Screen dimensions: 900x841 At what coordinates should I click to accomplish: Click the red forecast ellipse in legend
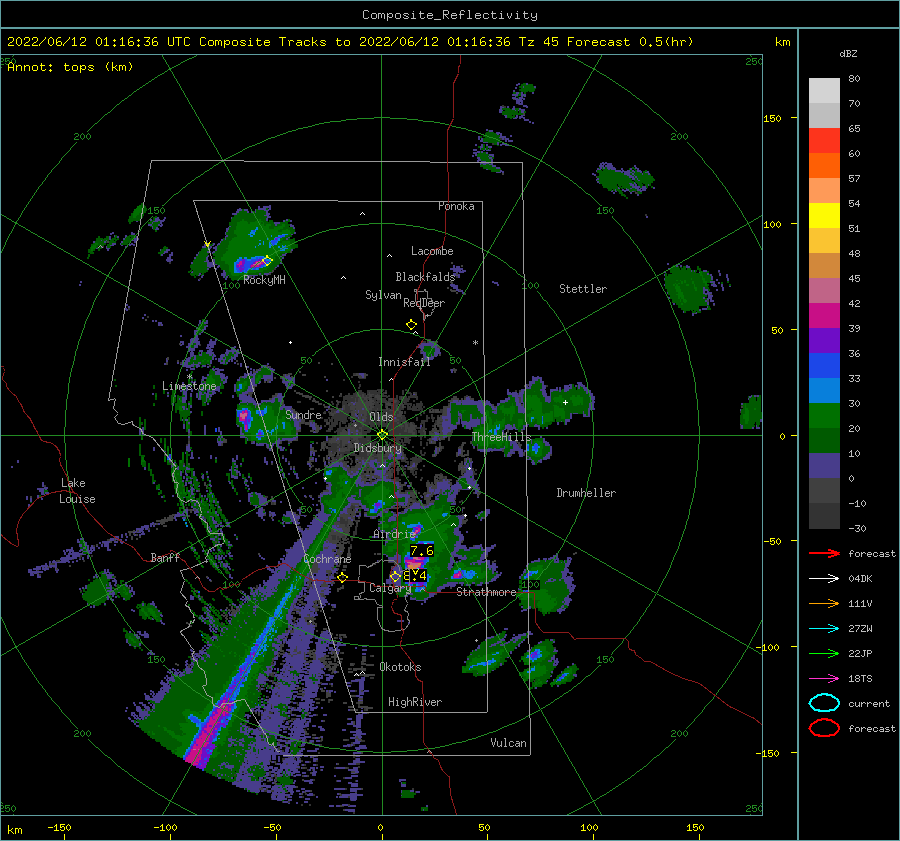pos(824,728)
